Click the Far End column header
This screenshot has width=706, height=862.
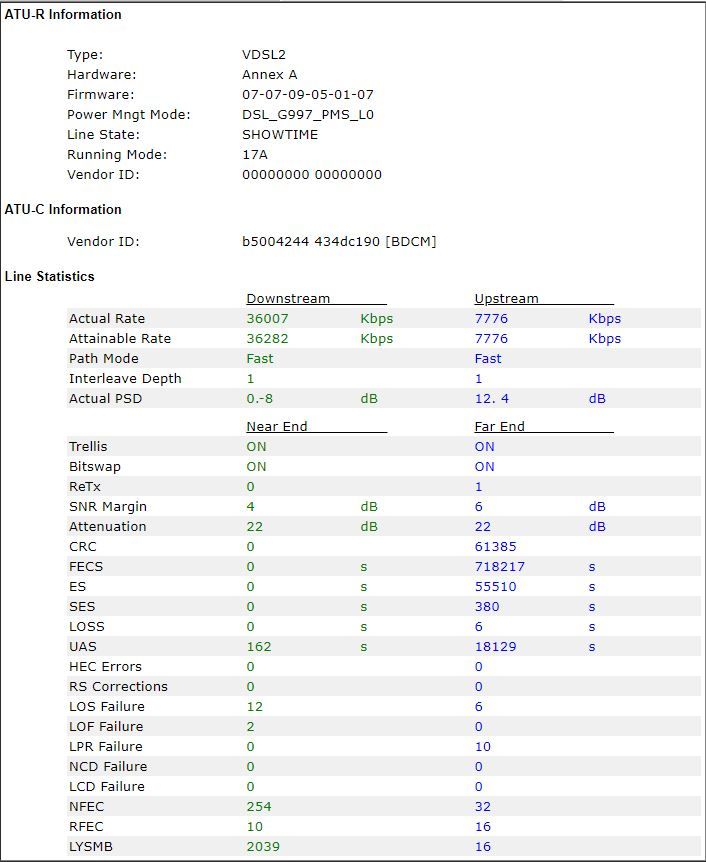pyautogui.click(x=499, y=426)
